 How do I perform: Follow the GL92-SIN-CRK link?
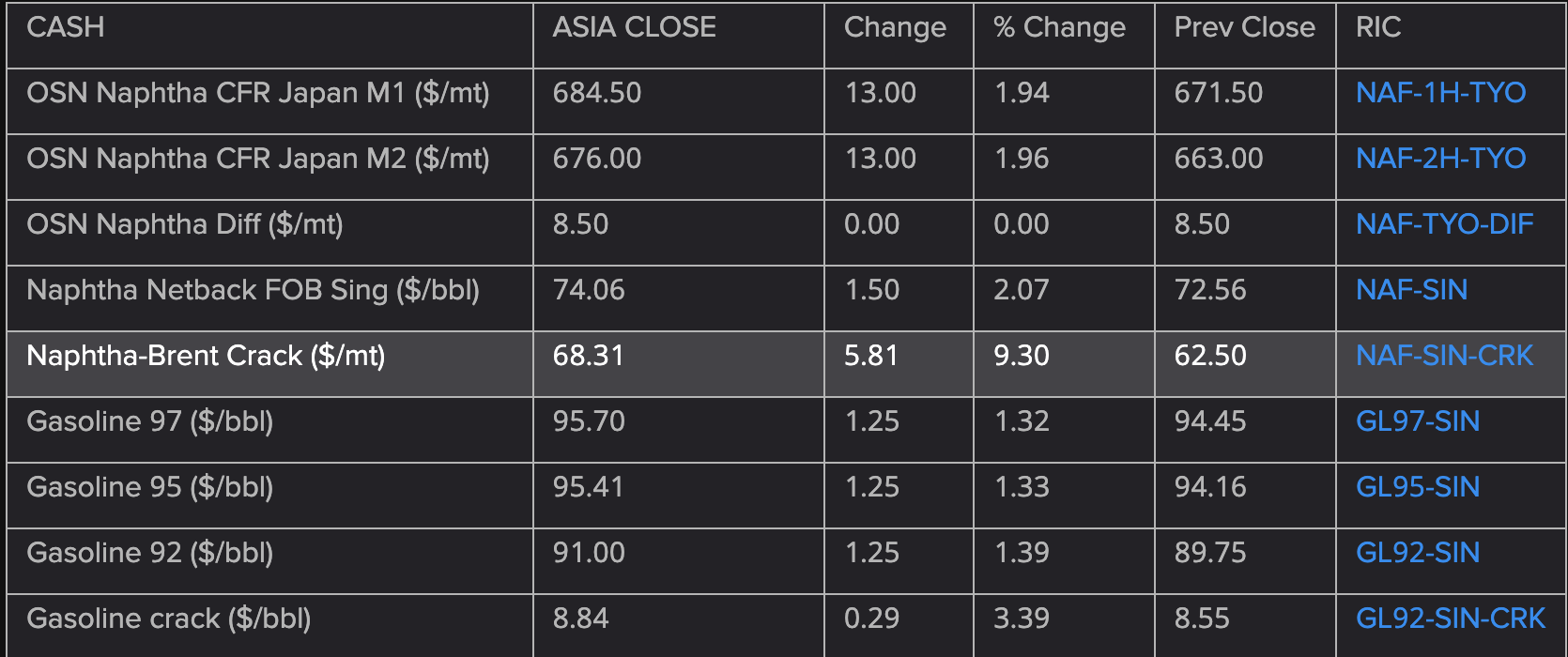coord(1450,619)
